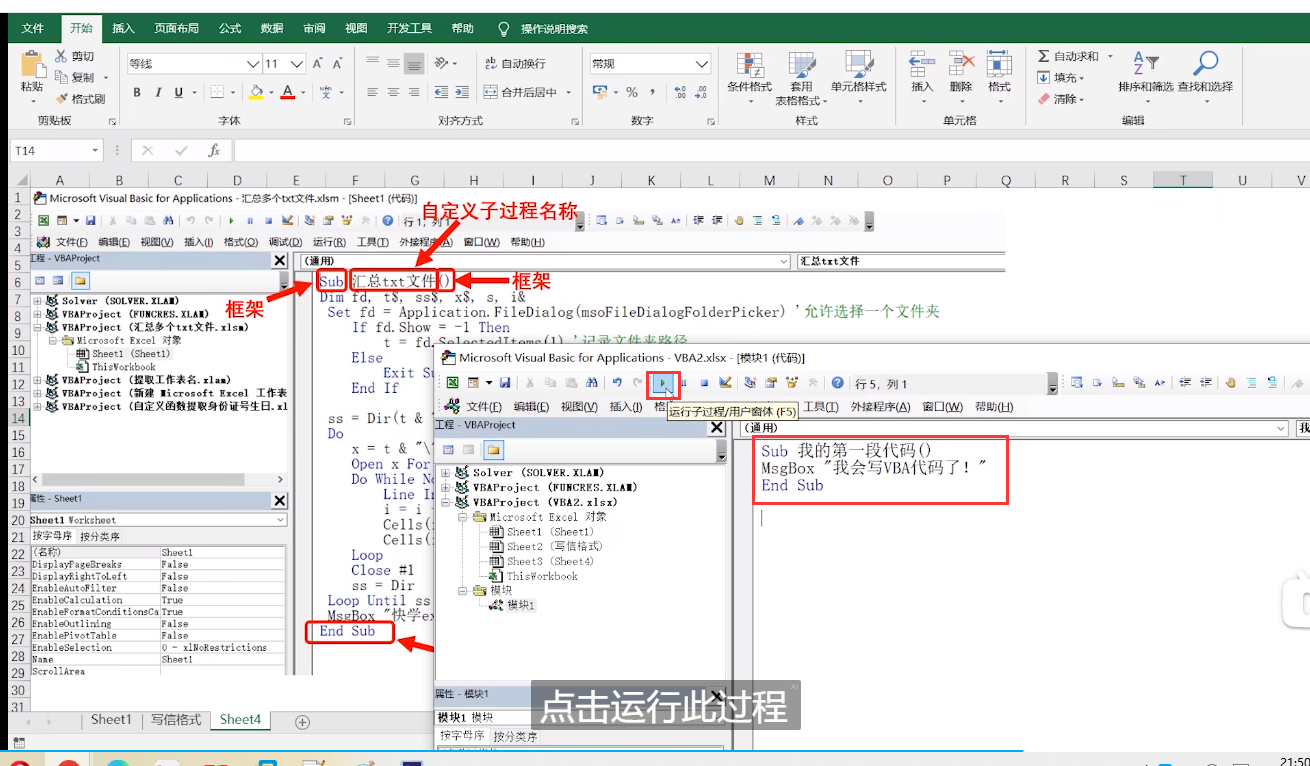This screenshot has height=766, width=1310.
Task: Apply percent style with the % icon
Action: point(632,92)
